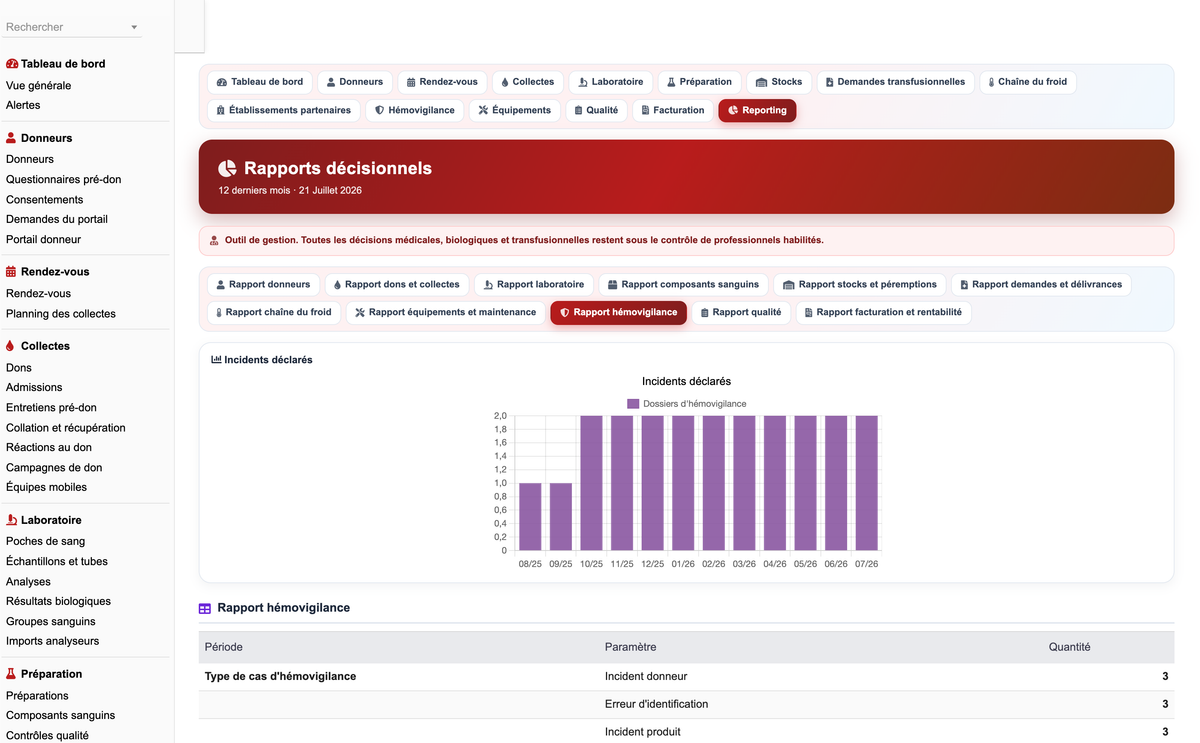
Task: Open Poches de sang sidebar link
Action: point(45,542)
